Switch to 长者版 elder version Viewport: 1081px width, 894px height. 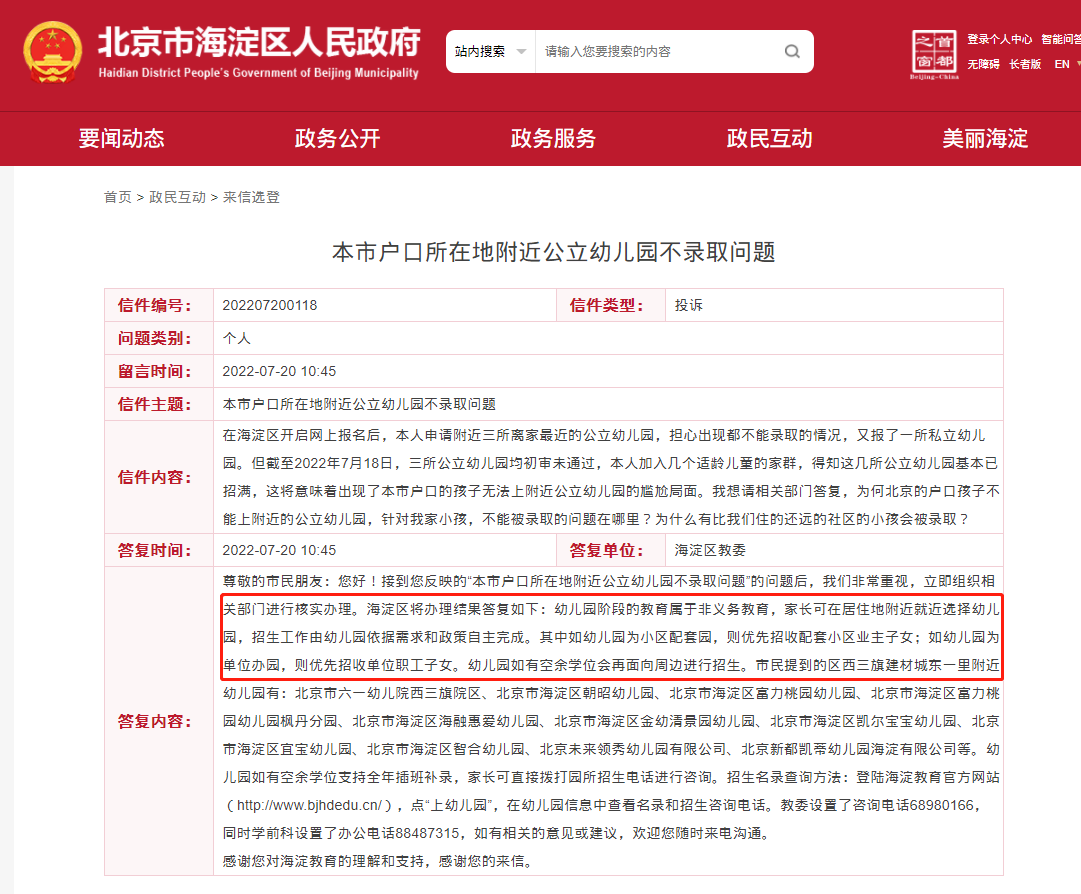click(x=1025, y=64)
